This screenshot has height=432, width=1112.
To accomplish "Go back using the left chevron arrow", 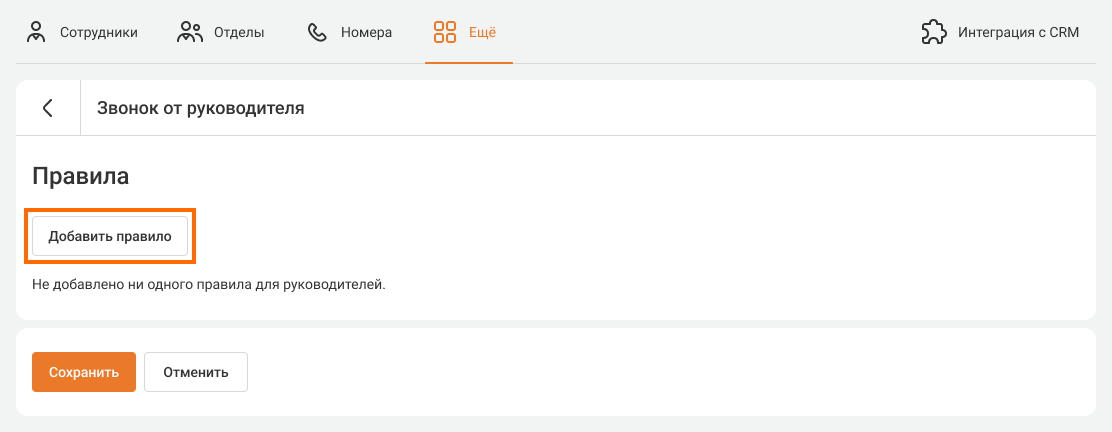I will pos(48,108).
